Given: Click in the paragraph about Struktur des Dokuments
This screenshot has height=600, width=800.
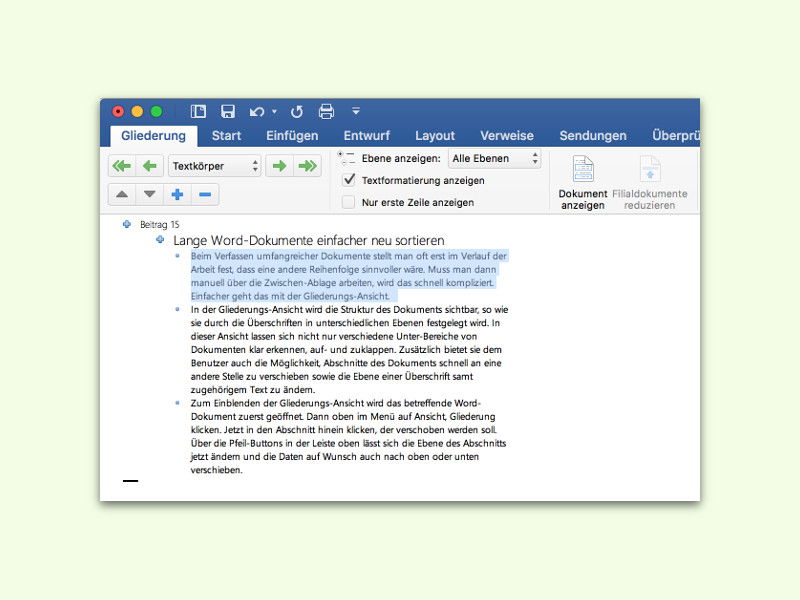Looking at the screenshot, I should coord(349,349).
